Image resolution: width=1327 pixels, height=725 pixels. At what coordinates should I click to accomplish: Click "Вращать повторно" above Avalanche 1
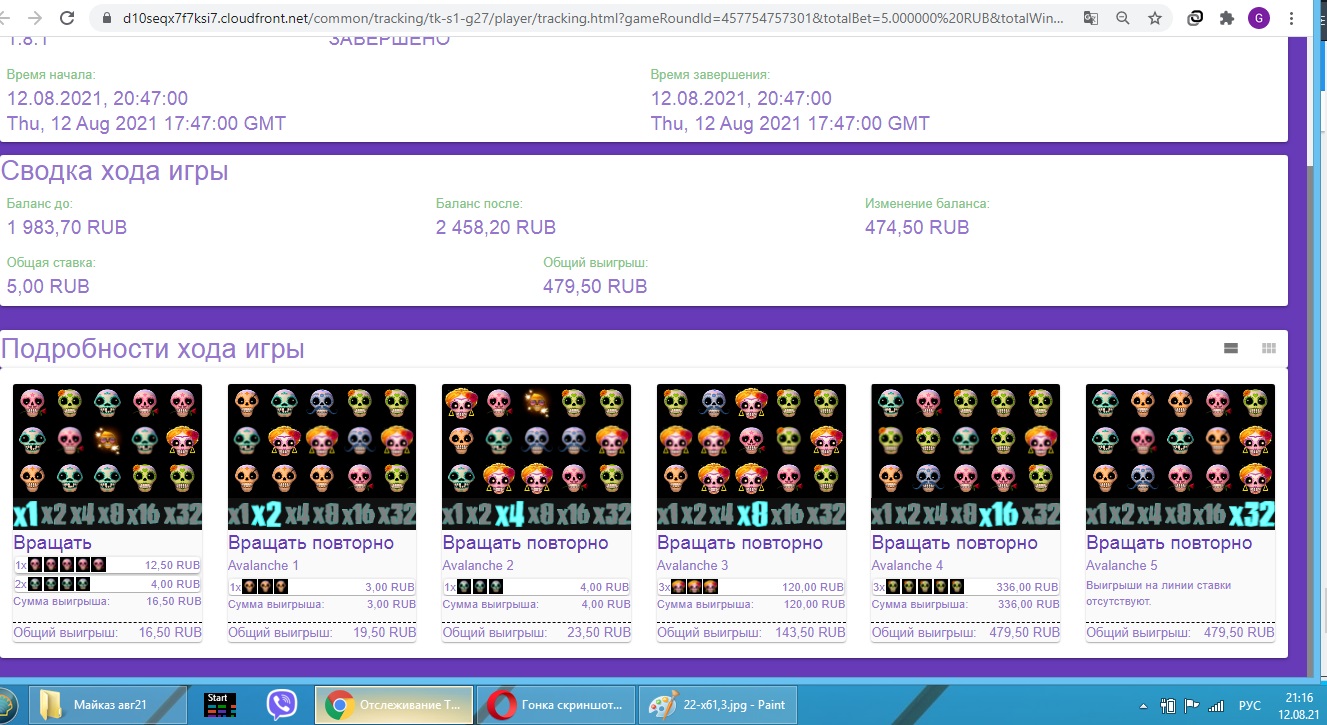coord(311,543)
